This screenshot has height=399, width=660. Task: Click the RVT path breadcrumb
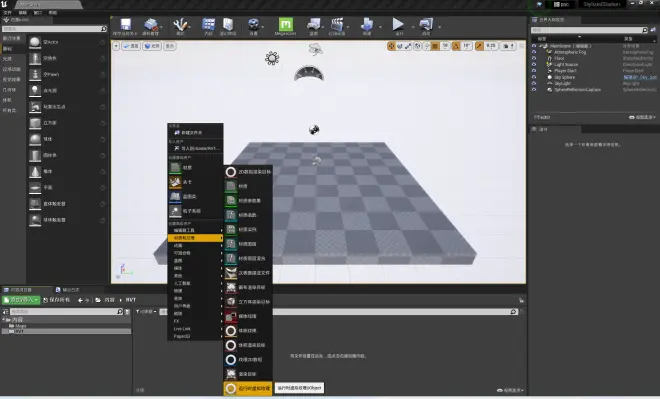click(x=131, y=300)
